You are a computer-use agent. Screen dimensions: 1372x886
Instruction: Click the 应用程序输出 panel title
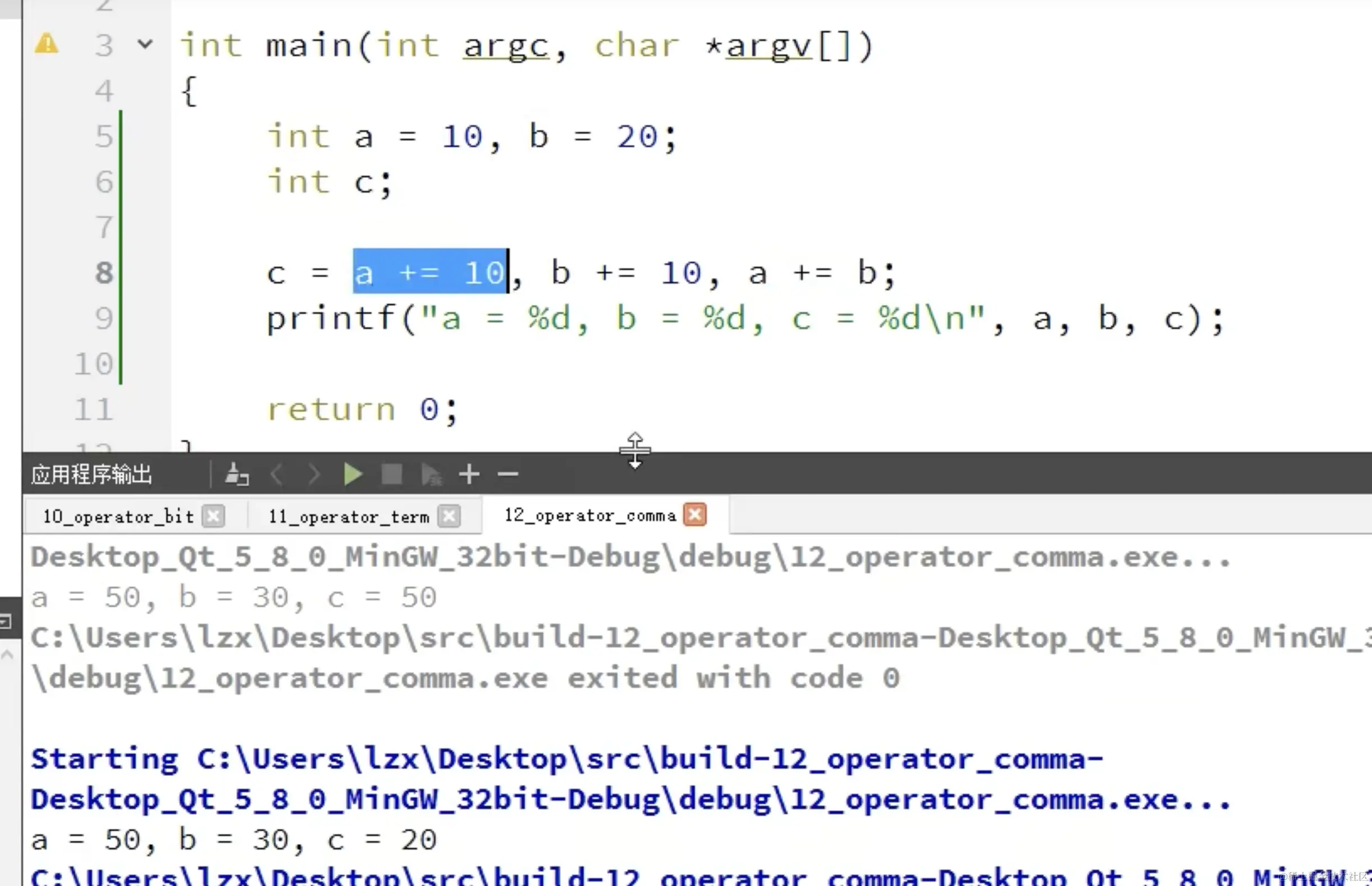tap(92, 475)
